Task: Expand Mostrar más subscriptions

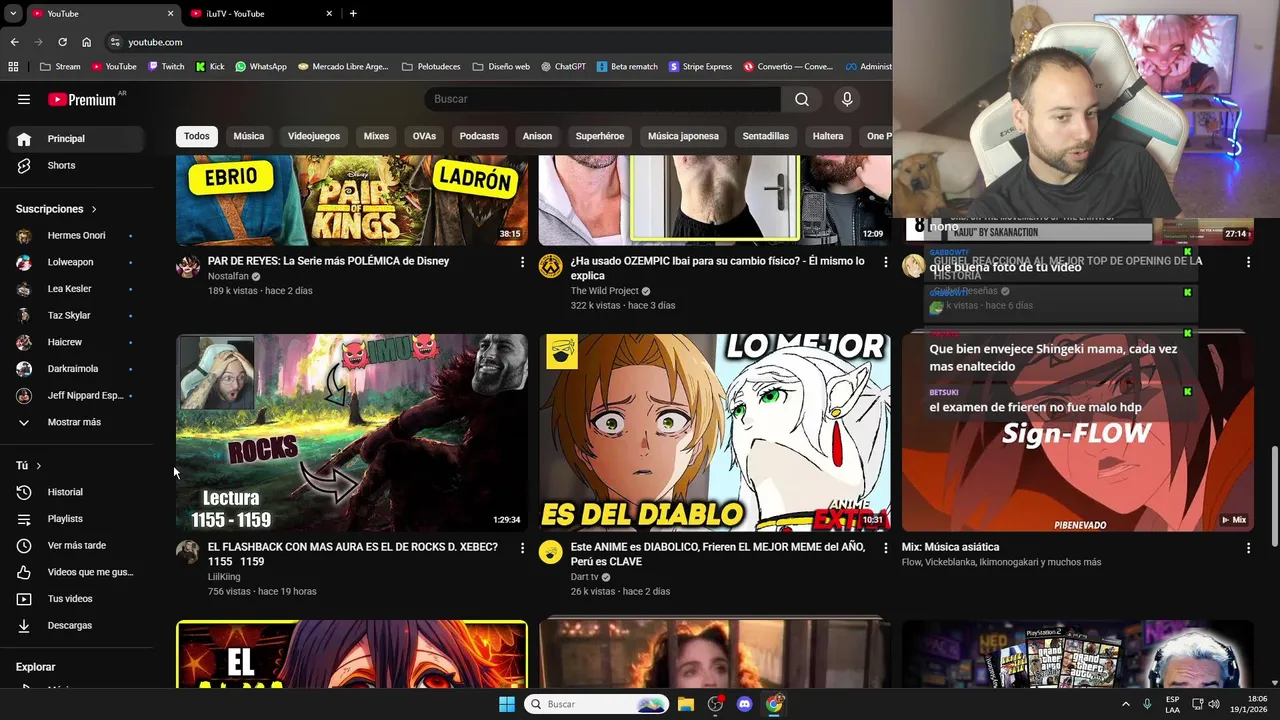Action: coord(76,422)
